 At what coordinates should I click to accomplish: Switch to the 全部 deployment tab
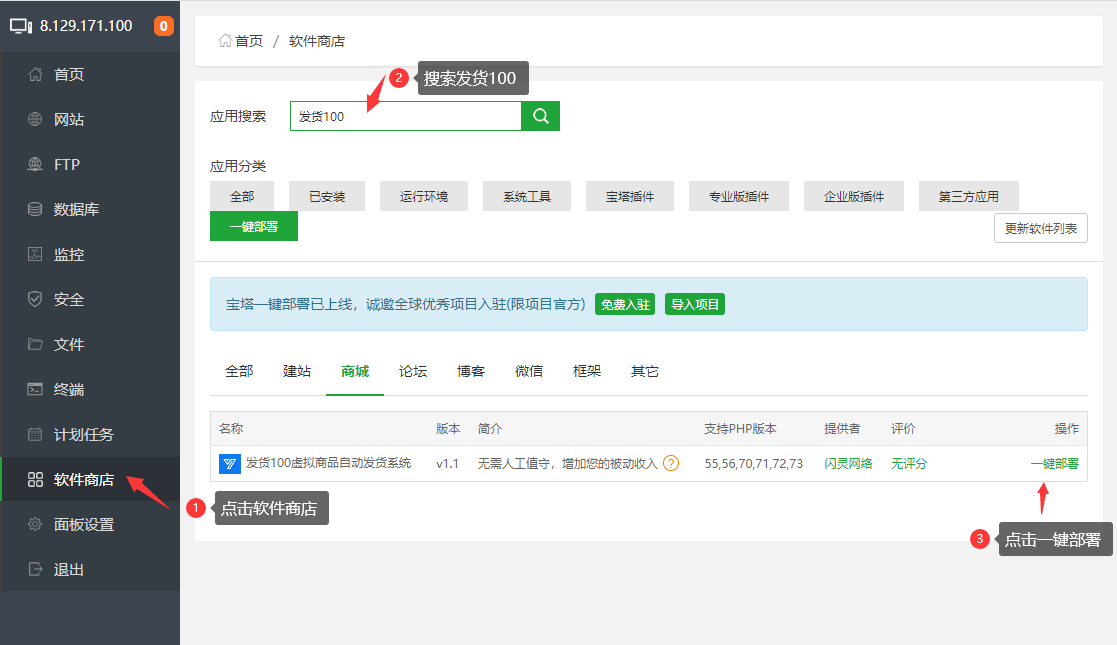pos(239,371)
